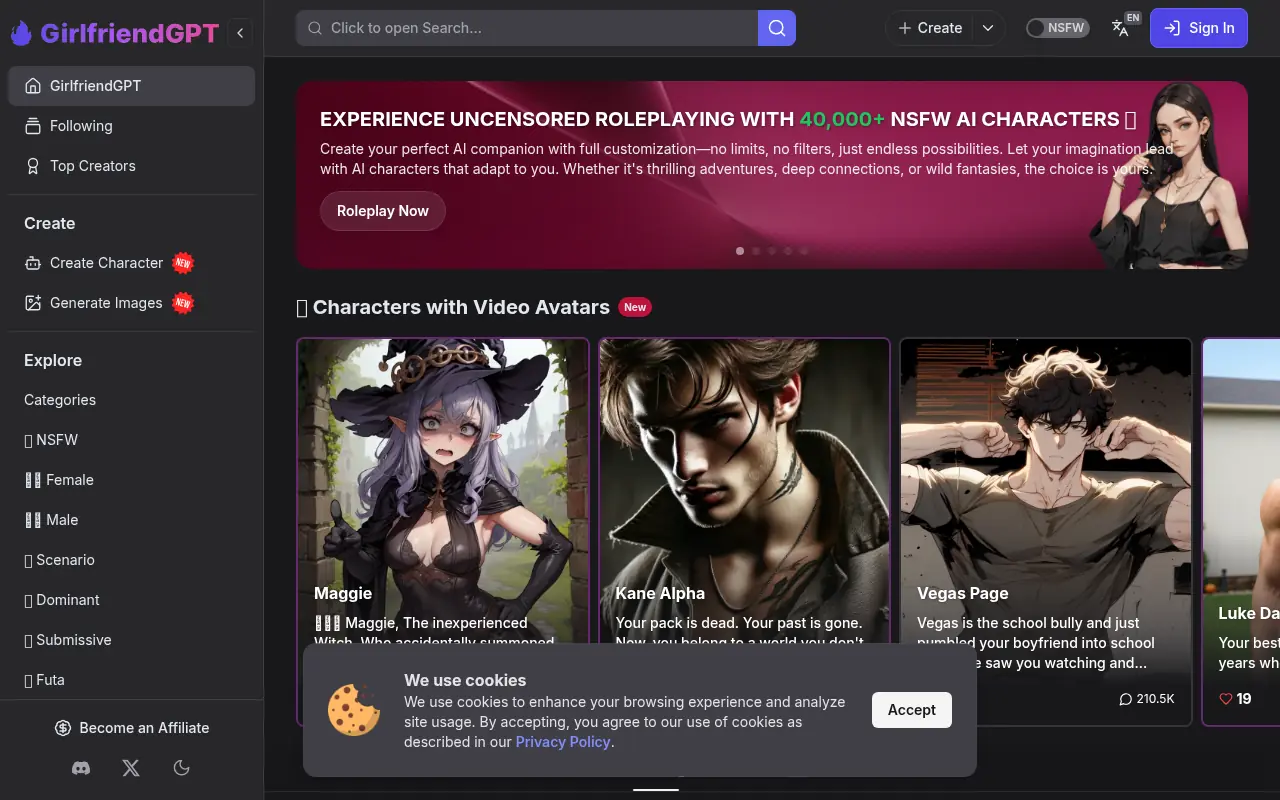1280x800 pixels.
Task: Click the Discord icon at sidebar bottom
Action: tap(81, 768)
